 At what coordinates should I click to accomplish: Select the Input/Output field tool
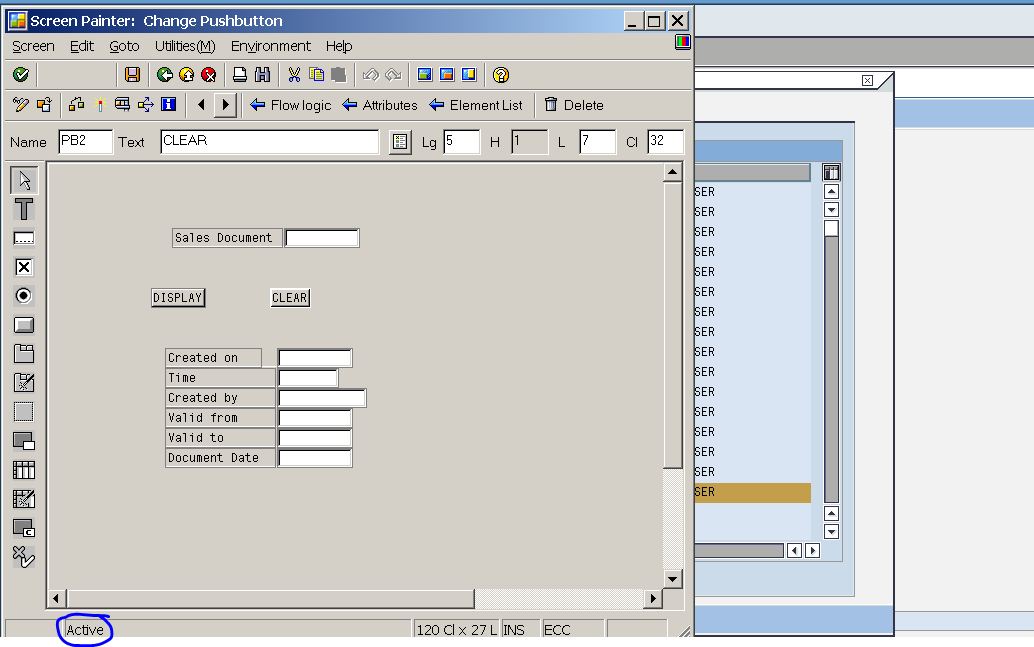(22, 238)
